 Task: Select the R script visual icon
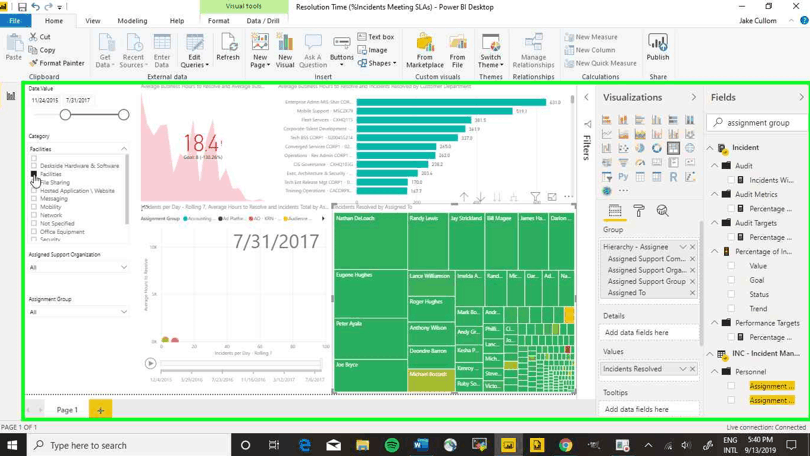[x=673, y=177]
